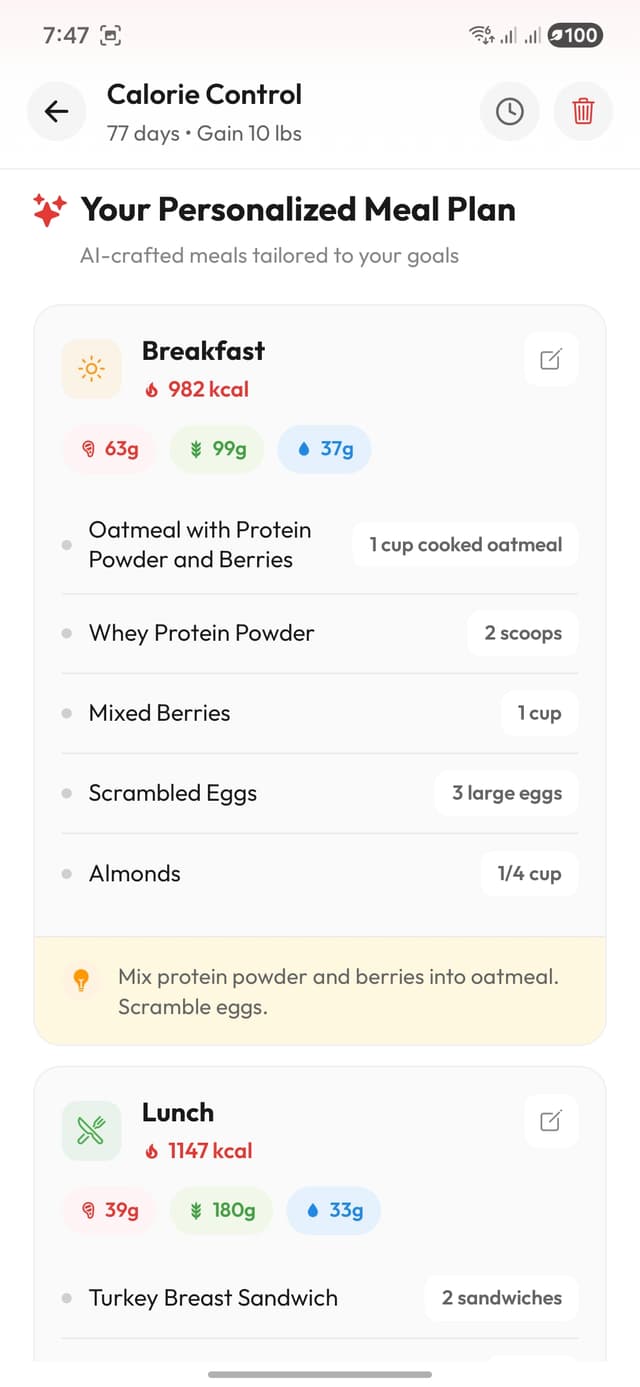
Task: Select the 63g protein chip for Breakfast
Action: point(109,449)
